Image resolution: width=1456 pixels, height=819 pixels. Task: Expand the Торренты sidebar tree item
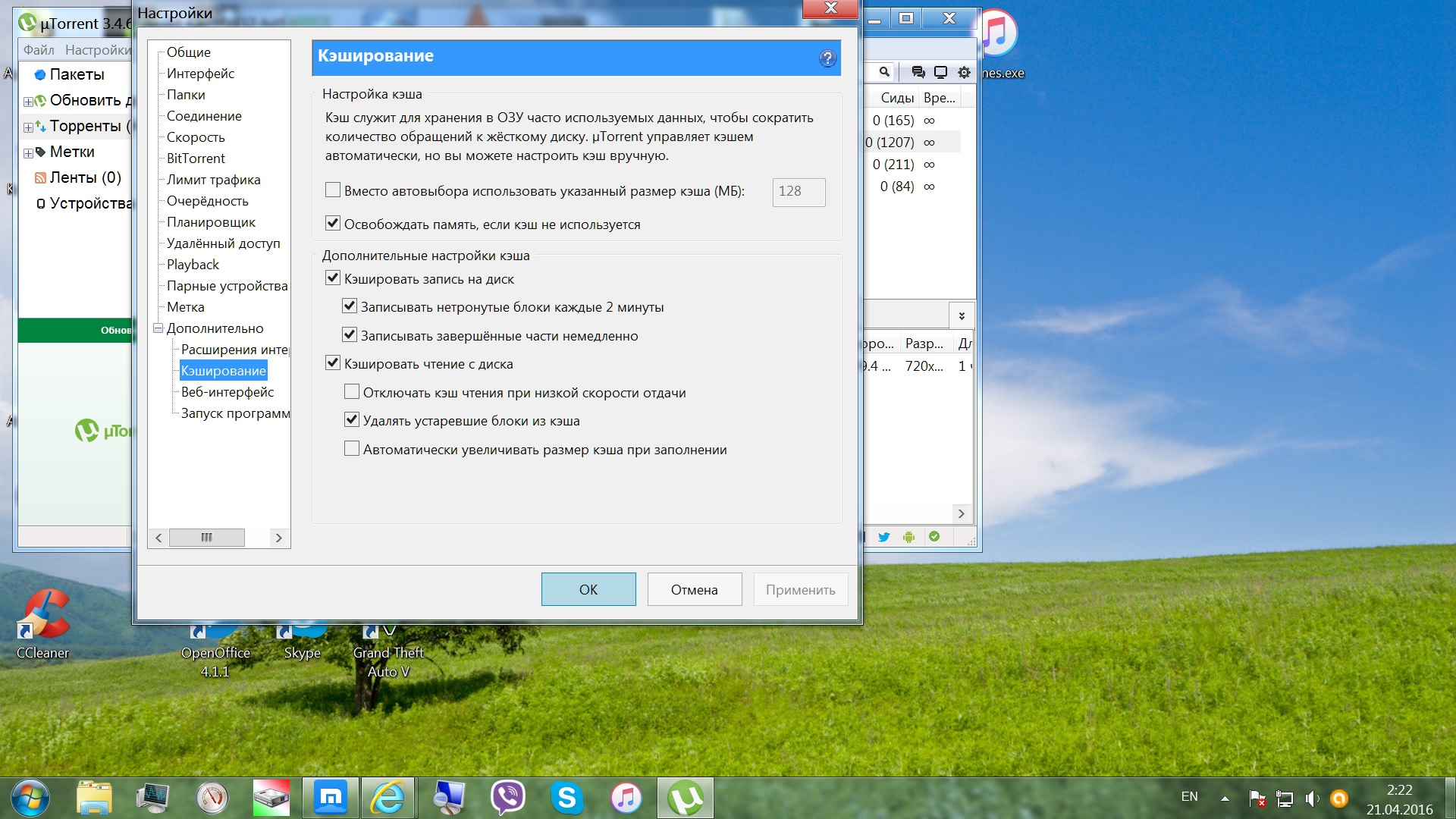(28, 127)
